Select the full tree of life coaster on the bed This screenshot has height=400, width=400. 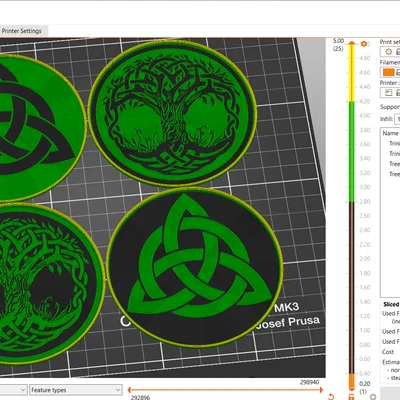173,113
